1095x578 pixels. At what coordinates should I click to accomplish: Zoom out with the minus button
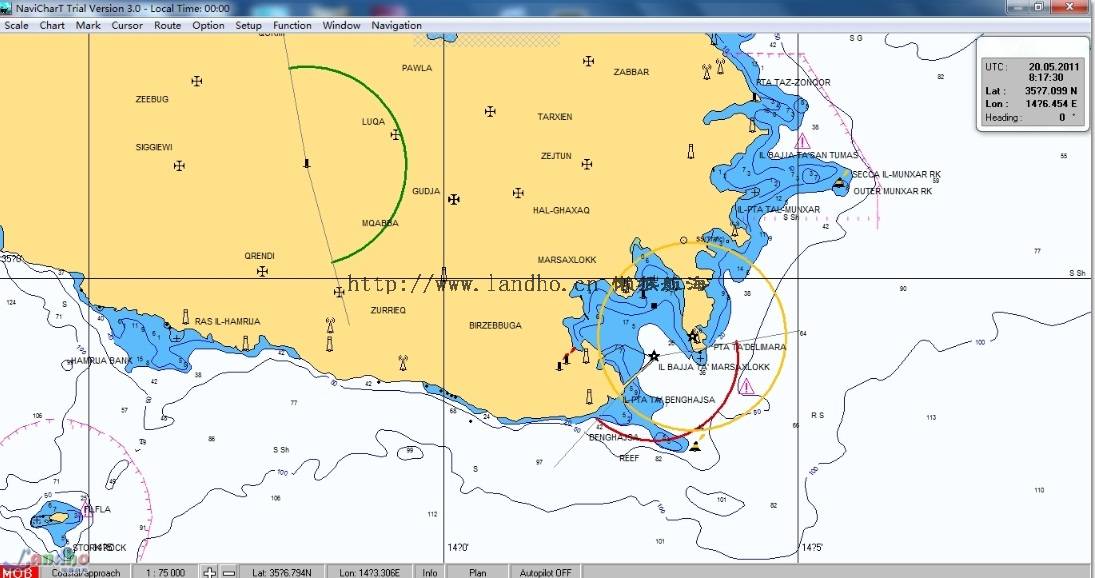228,572
